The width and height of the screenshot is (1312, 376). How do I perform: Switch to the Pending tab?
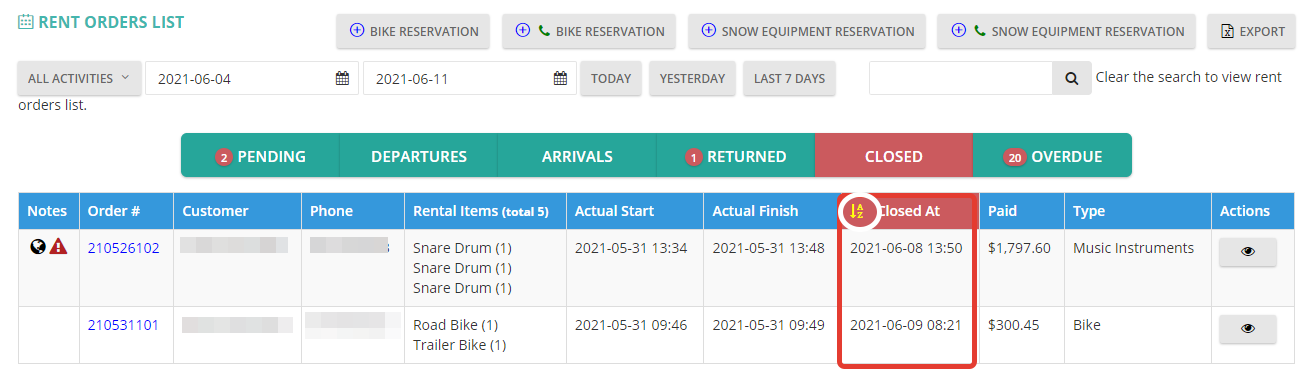(260, 156)
